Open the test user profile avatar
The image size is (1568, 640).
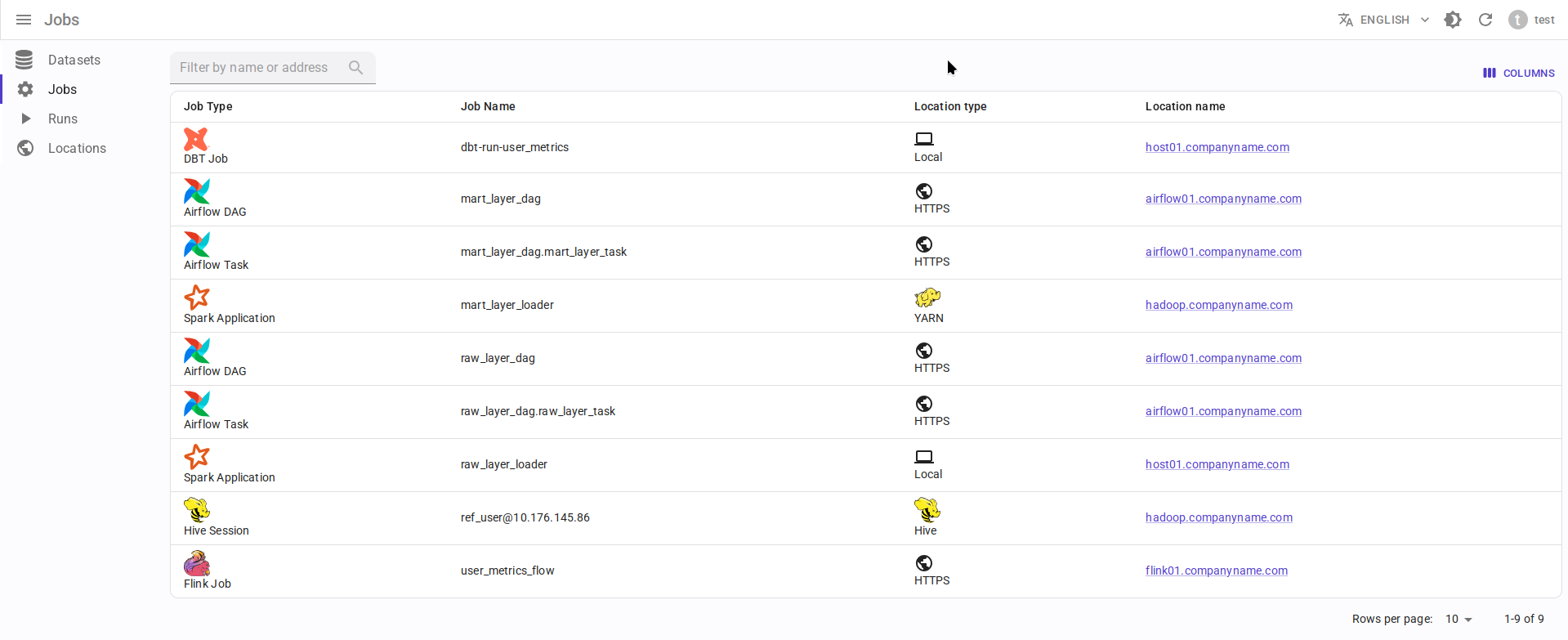[1517, 20]
